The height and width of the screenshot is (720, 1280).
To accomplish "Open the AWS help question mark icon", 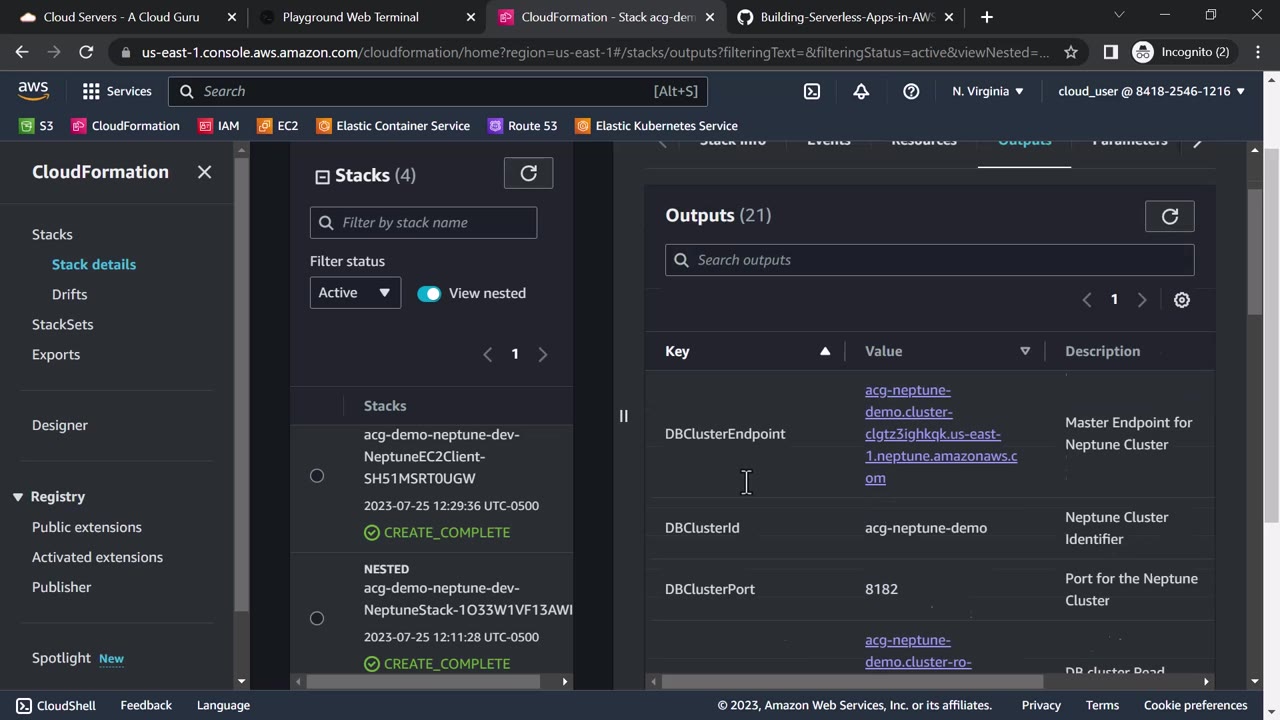I will point(911,91).
